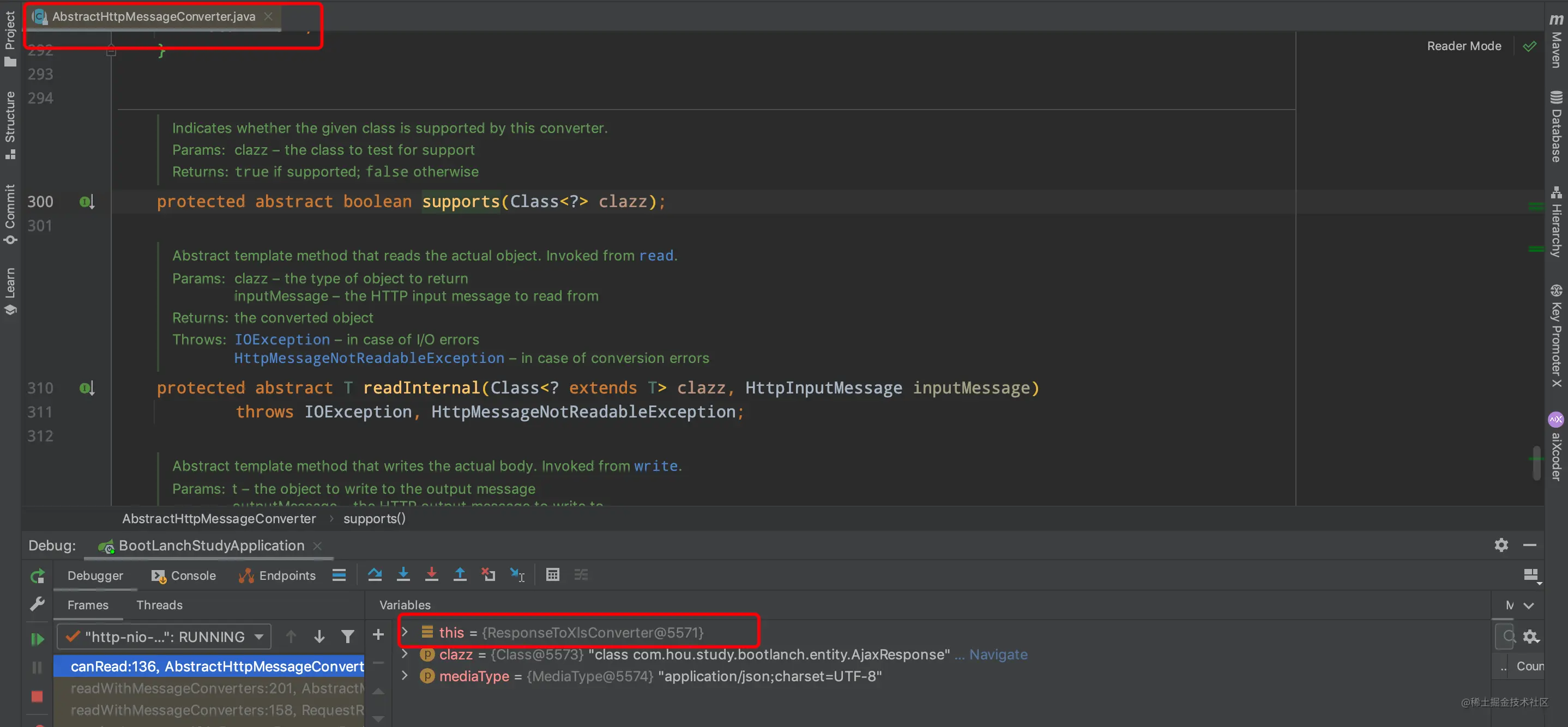This screenshot has width=1568, height=727.
Task: Open debug settings gear icon
Action: tap(1501, 545)
